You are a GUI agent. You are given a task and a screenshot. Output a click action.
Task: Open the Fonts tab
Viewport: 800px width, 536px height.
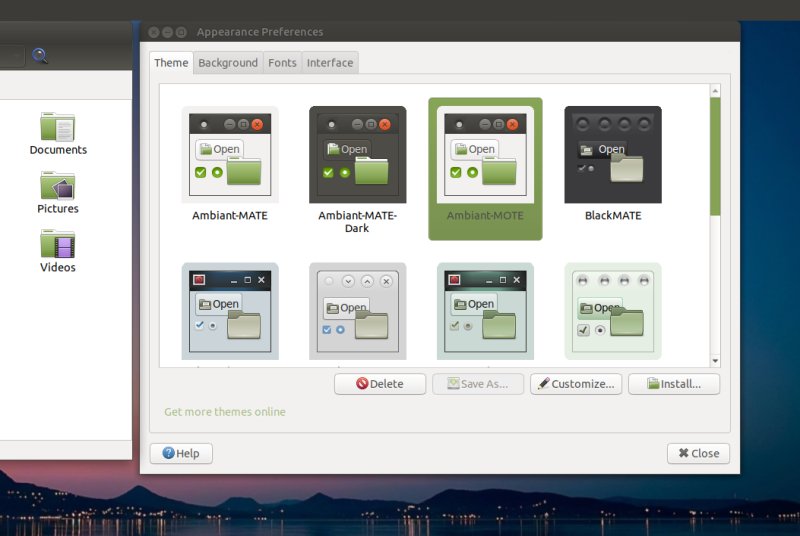pyautogui.click(x=282, y=63)
